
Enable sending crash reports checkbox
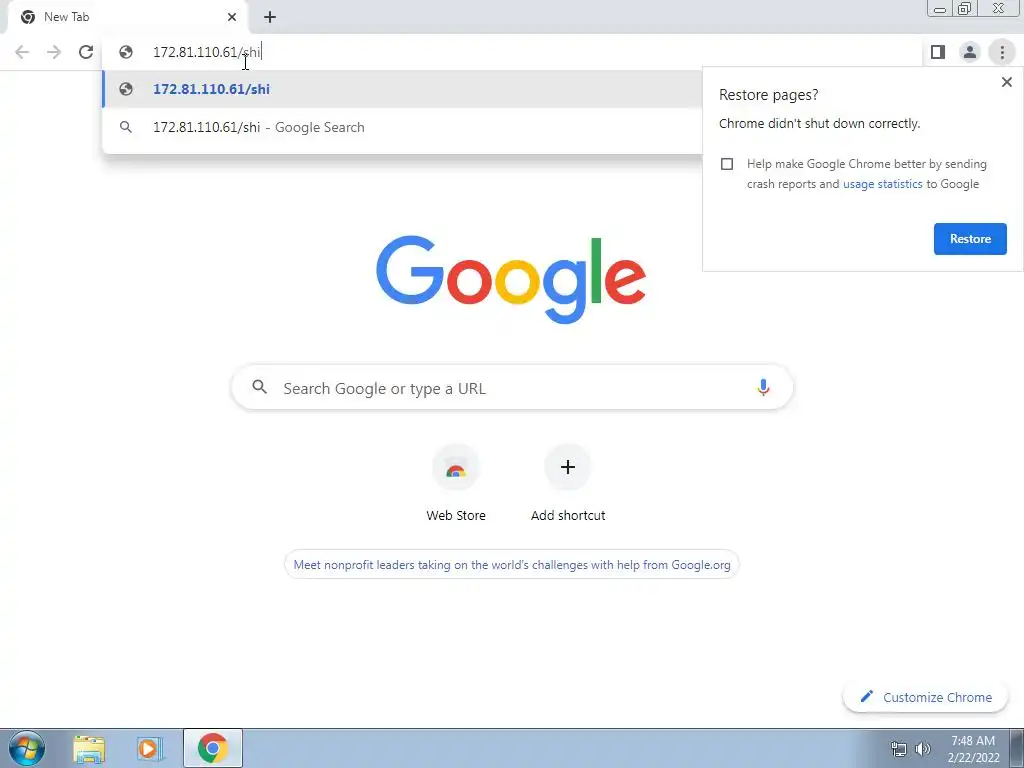click(727, 164)
